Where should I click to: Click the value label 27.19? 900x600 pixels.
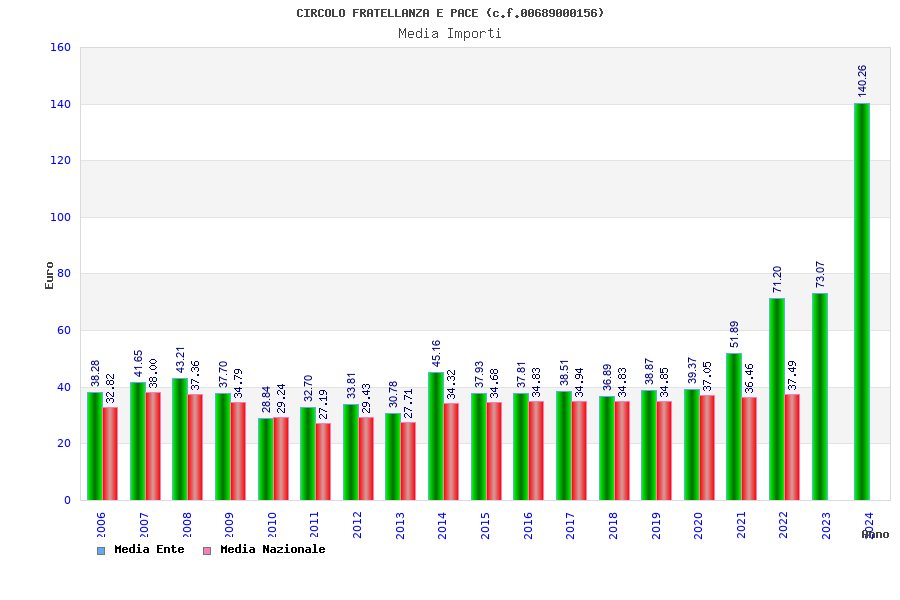(x=323, y=404)
